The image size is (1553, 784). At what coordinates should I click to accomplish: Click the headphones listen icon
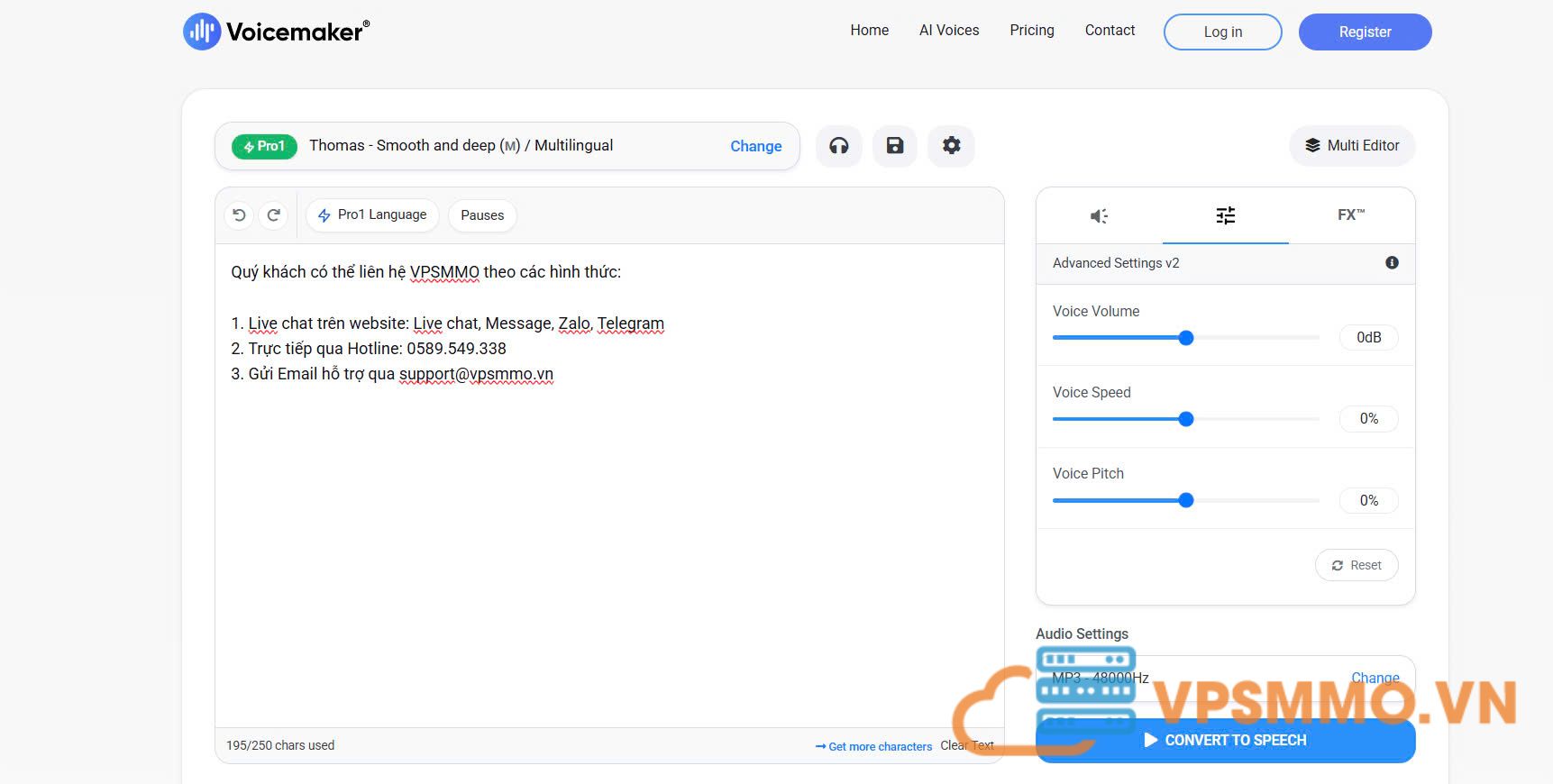pos(838,146)
